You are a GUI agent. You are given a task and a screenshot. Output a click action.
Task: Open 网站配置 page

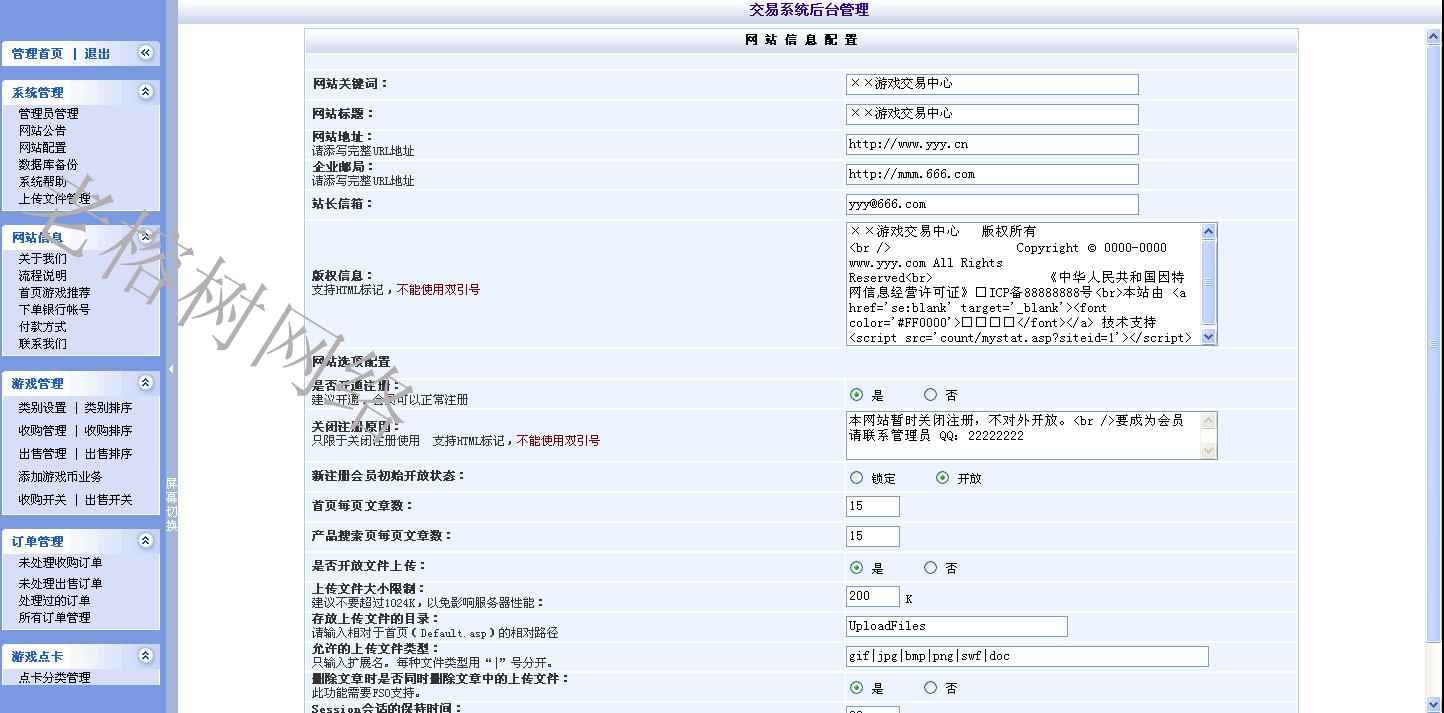click(x=42, y=148)
